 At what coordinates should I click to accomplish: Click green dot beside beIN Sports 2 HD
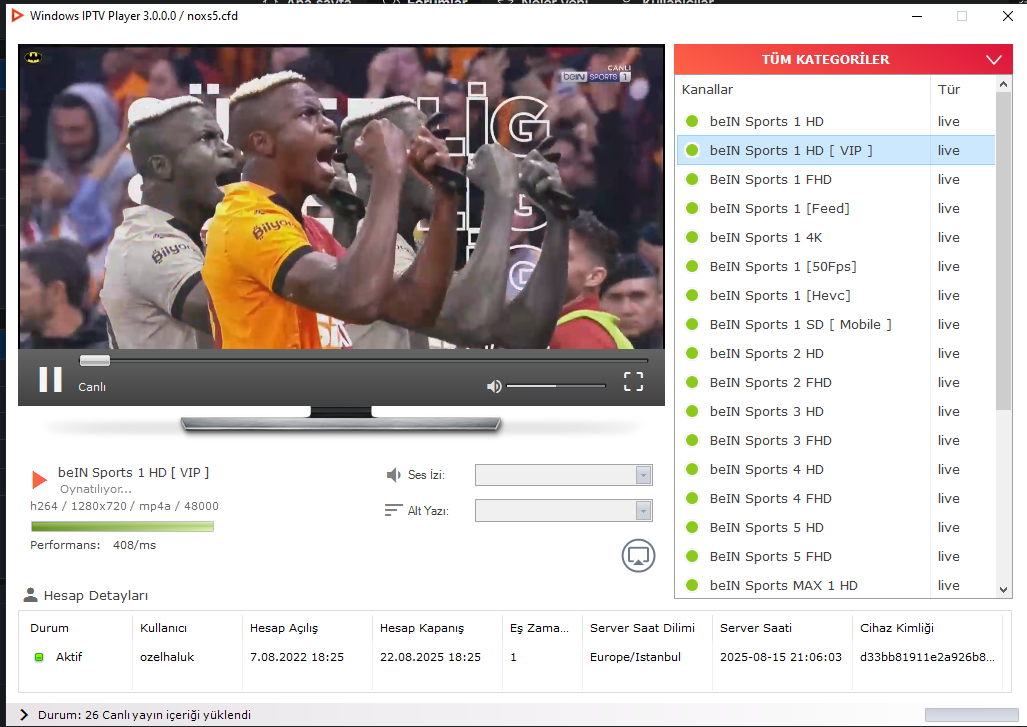692,353
